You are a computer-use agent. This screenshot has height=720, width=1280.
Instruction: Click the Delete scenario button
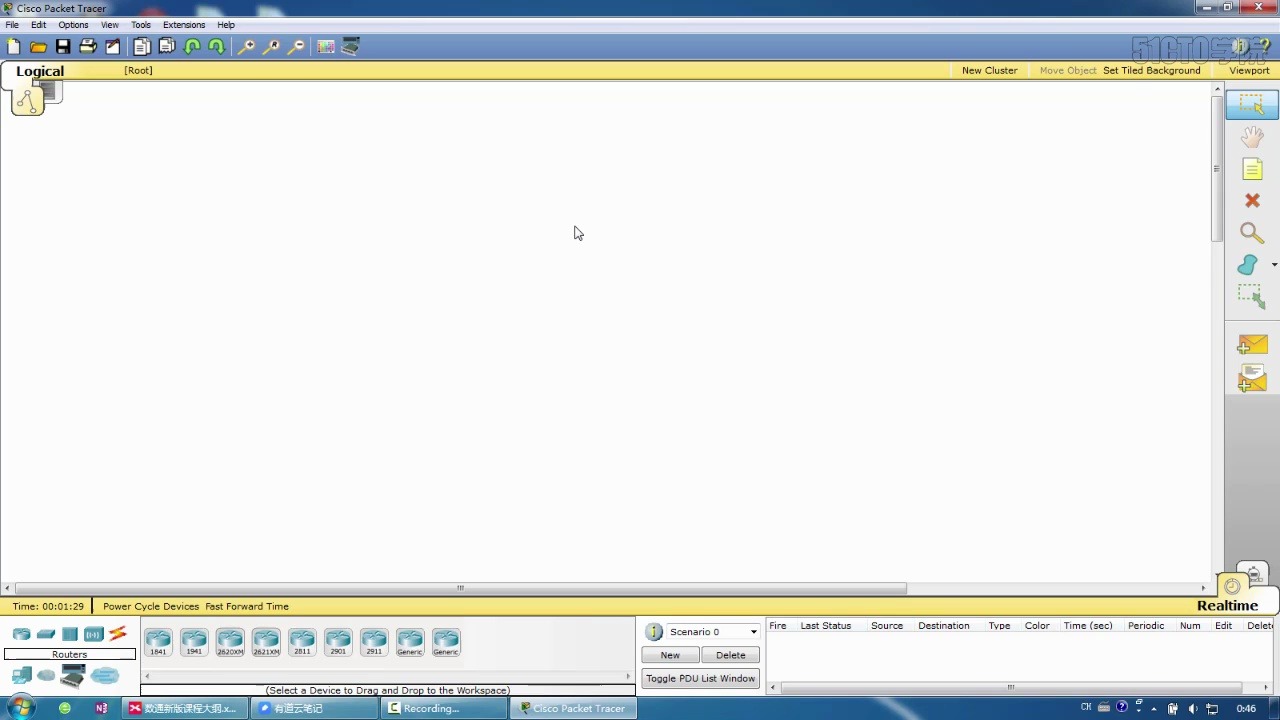pos(730,655)
